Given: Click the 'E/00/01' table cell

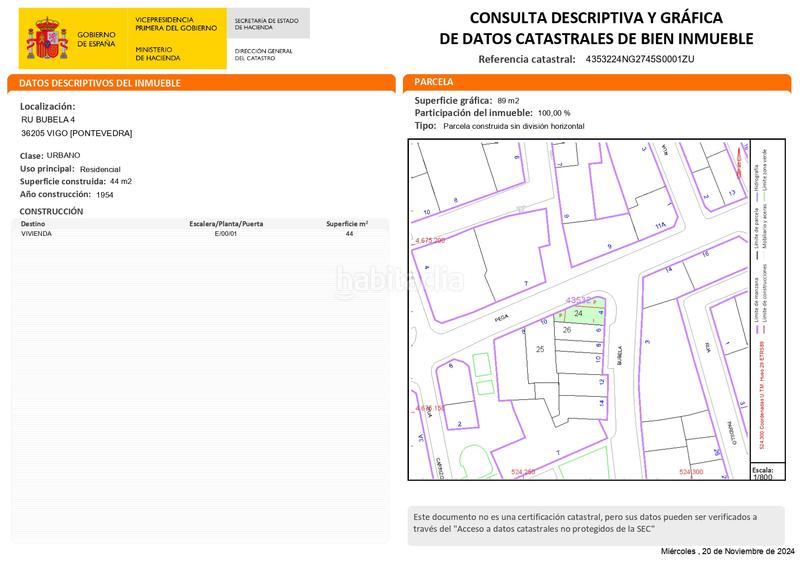Looking at the screenshot, I should [x=226, y=233].
